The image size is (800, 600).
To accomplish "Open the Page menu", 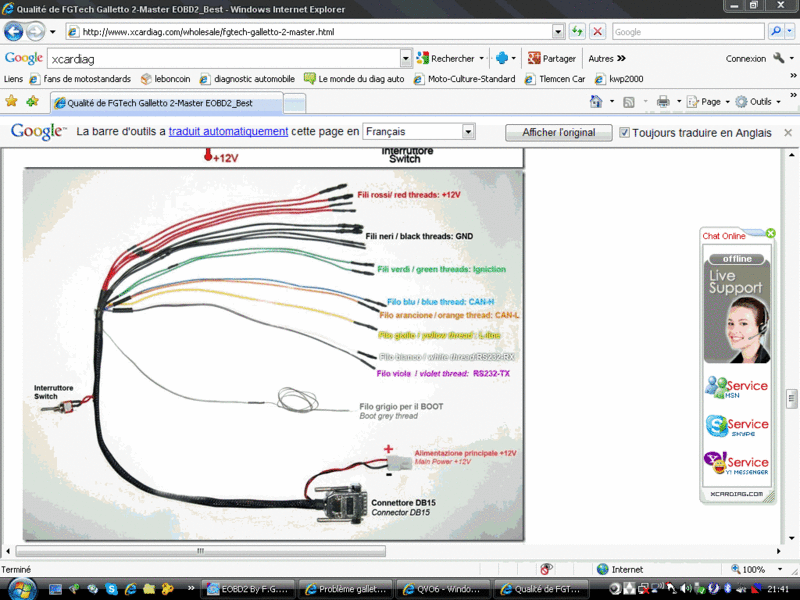I will 708,102.
